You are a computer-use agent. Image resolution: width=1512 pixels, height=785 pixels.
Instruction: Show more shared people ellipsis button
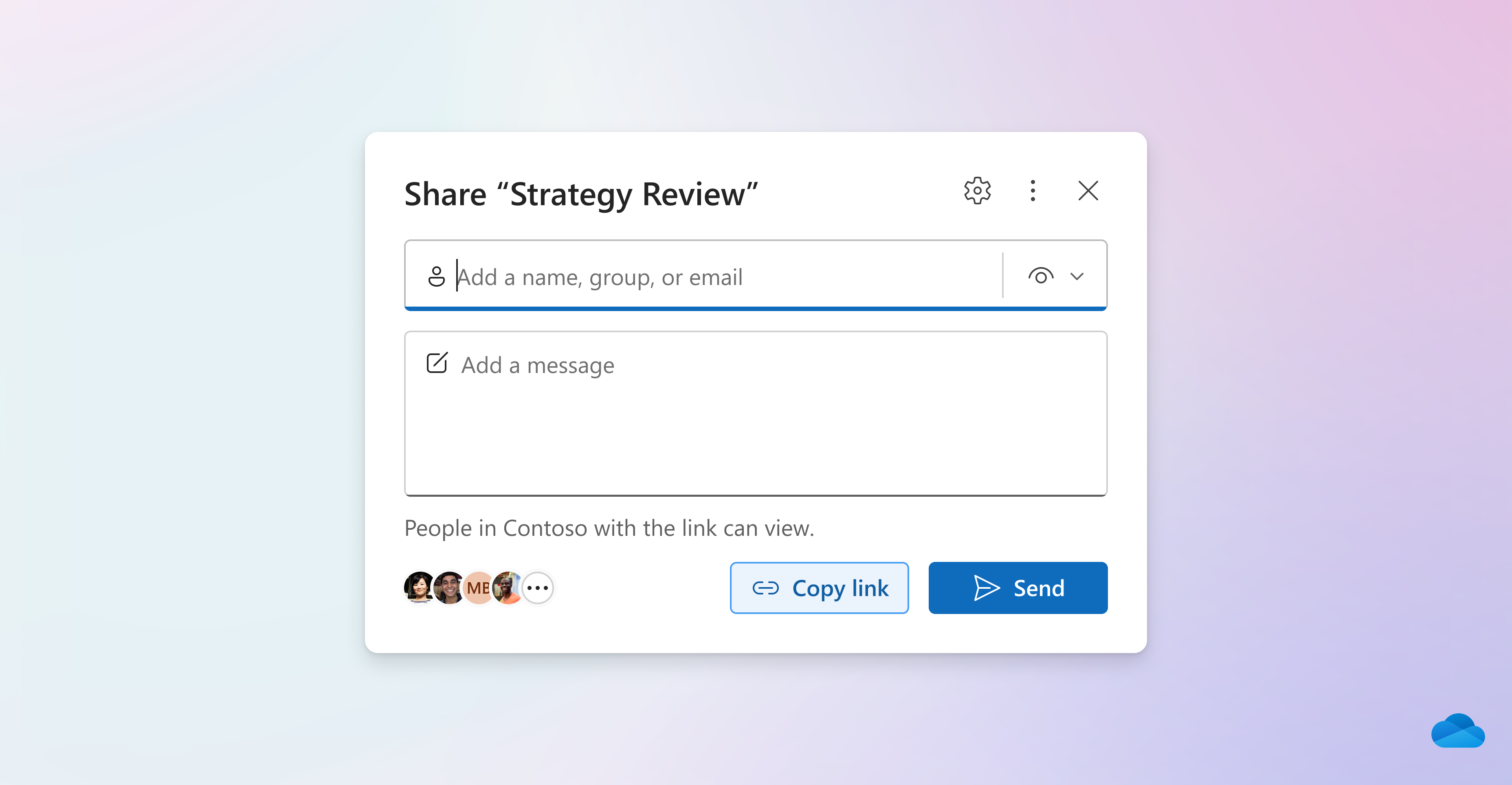(x=538, y=587)
